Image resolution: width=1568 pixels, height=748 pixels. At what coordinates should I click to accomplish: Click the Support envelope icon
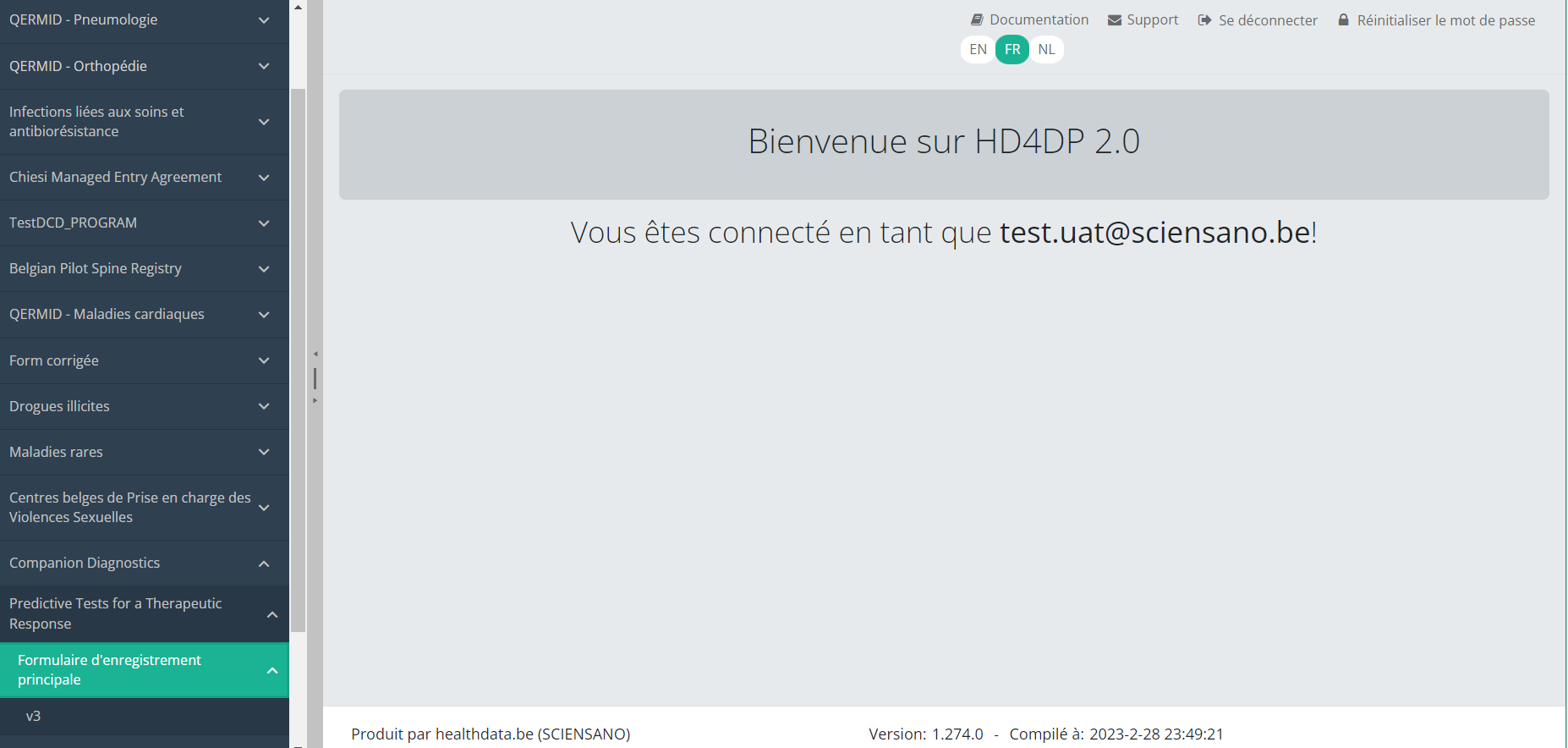pyautogui.click(x=1115, y=19)
